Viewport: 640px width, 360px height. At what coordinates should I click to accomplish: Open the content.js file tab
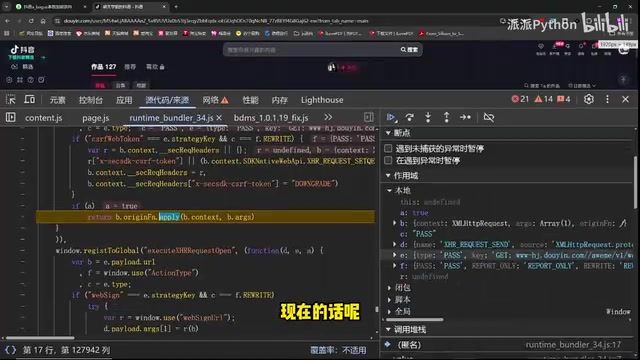44,118
